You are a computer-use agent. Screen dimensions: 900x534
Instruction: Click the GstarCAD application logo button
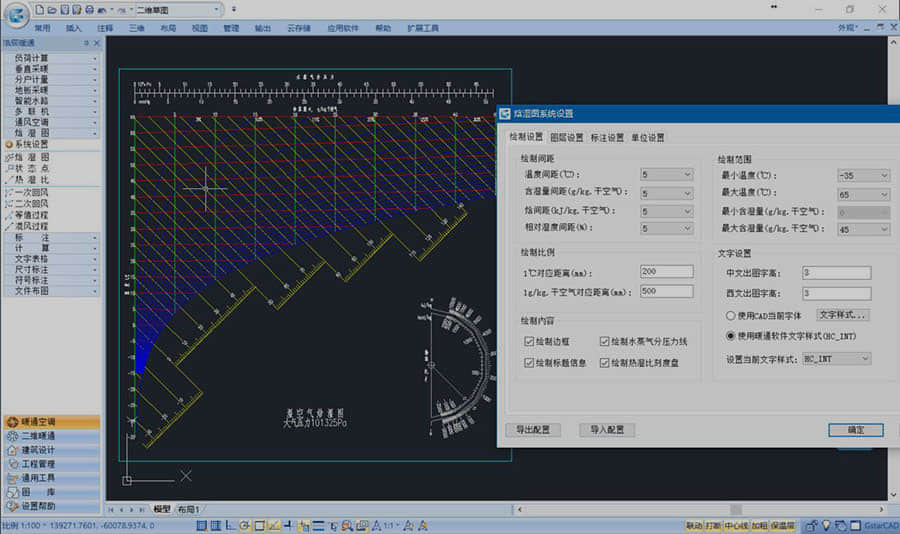(14, 13)
